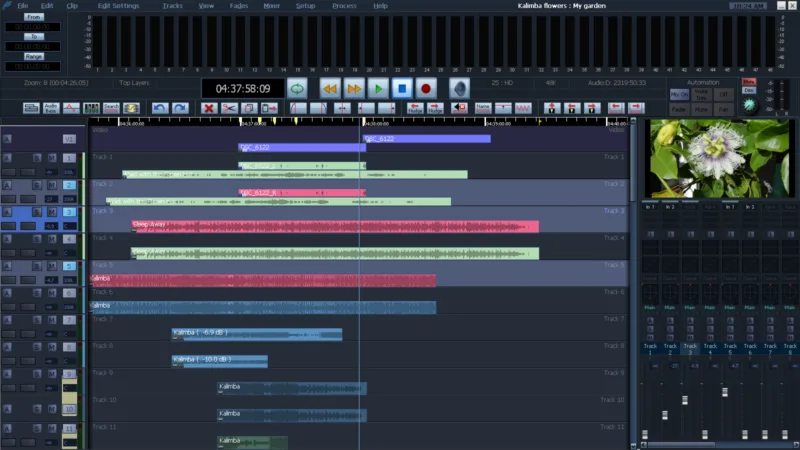Viewport: 800px width, 450px height.
Task: Click the rewind transport button
Action: [330, 89]
